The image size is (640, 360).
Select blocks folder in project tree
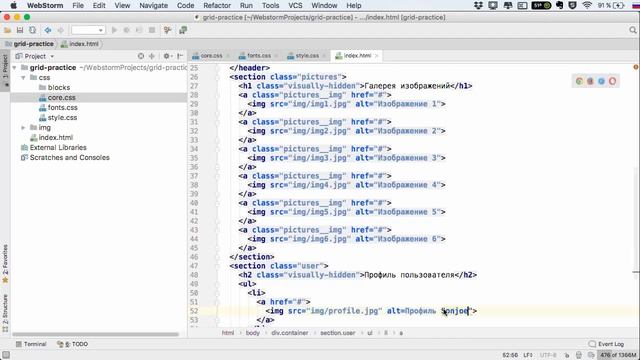pyautogui.click(x=55, y=87)
